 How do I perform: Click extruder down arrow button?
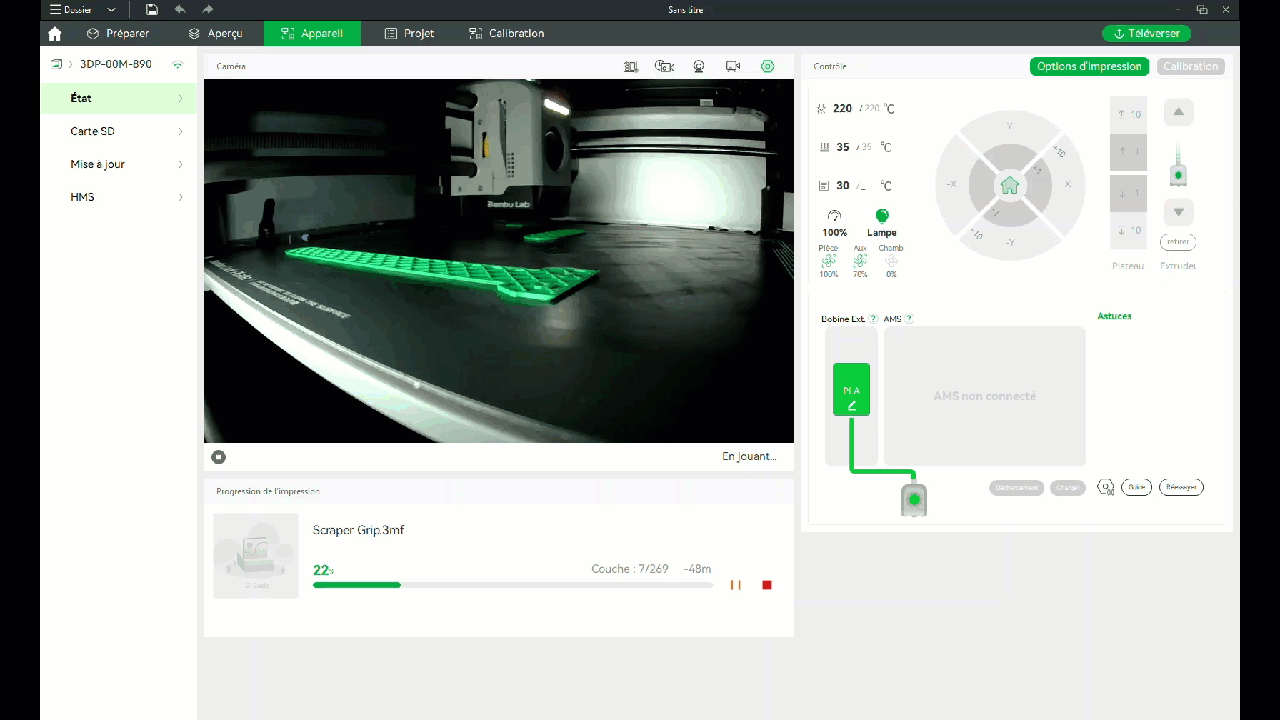point(1178,212)
